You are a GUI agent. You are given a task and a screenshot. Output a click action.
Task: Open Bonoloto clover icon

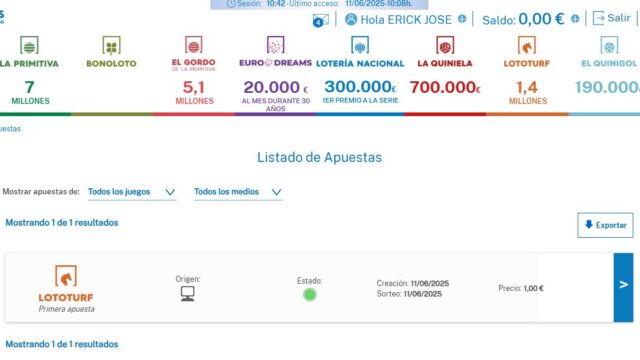coord(111,46)
